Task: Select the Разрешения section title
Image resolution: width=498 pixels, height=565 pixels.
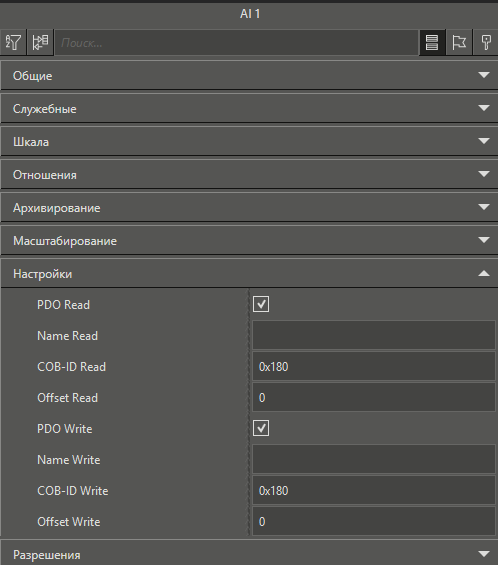Action: [47, 555]
